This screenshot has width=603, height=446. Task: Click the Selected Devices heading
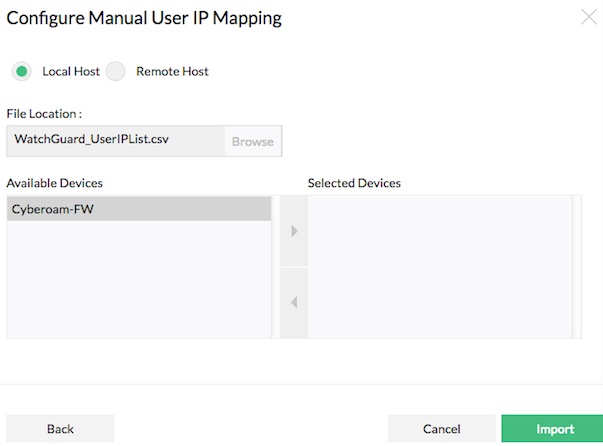354,183
